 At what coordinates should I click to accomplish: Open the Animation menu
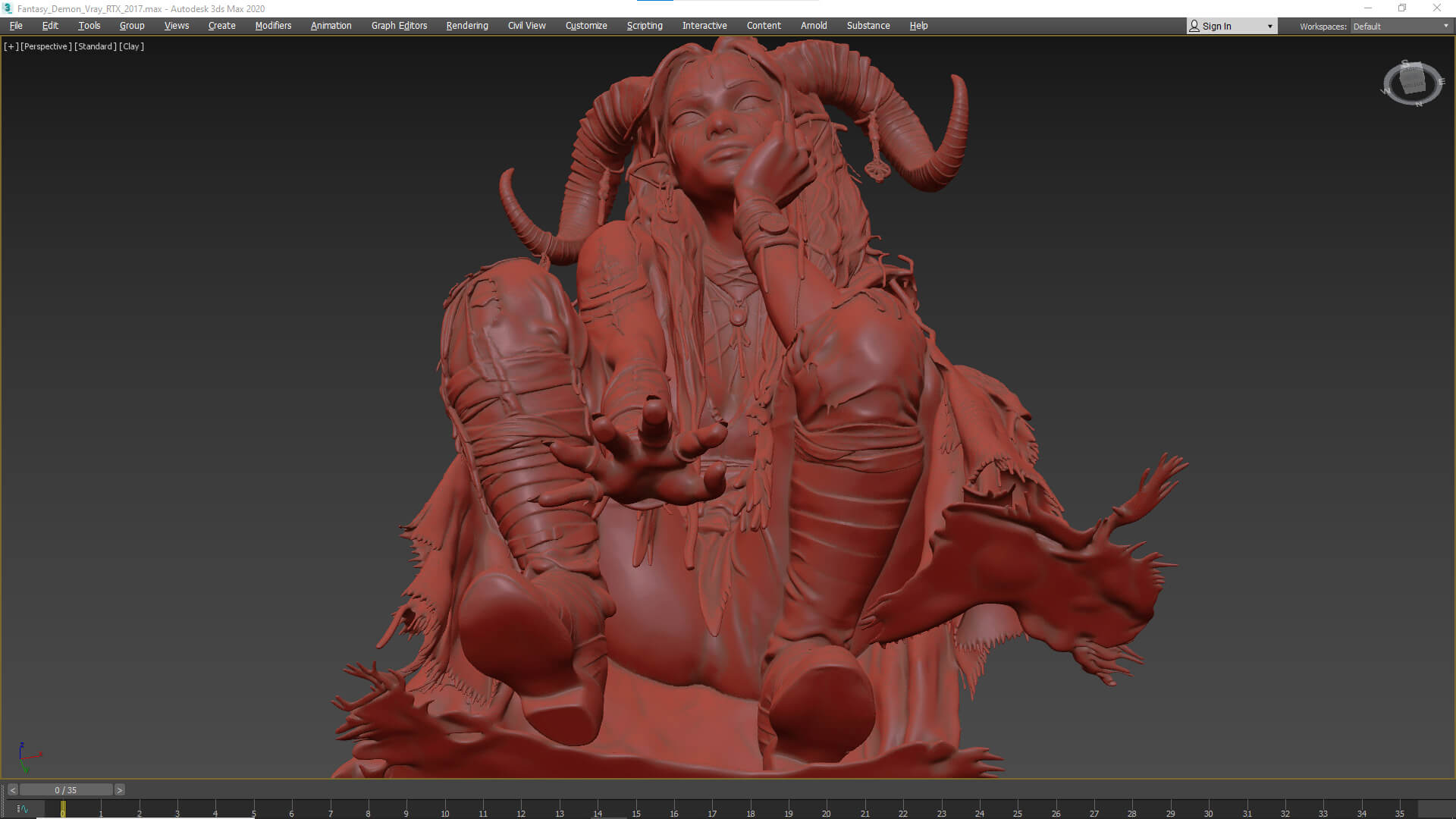coord(331,26)
